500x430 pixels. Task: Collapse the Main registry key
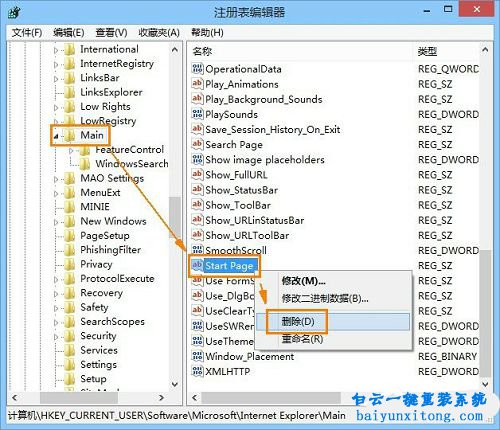[x=56, y=136]
